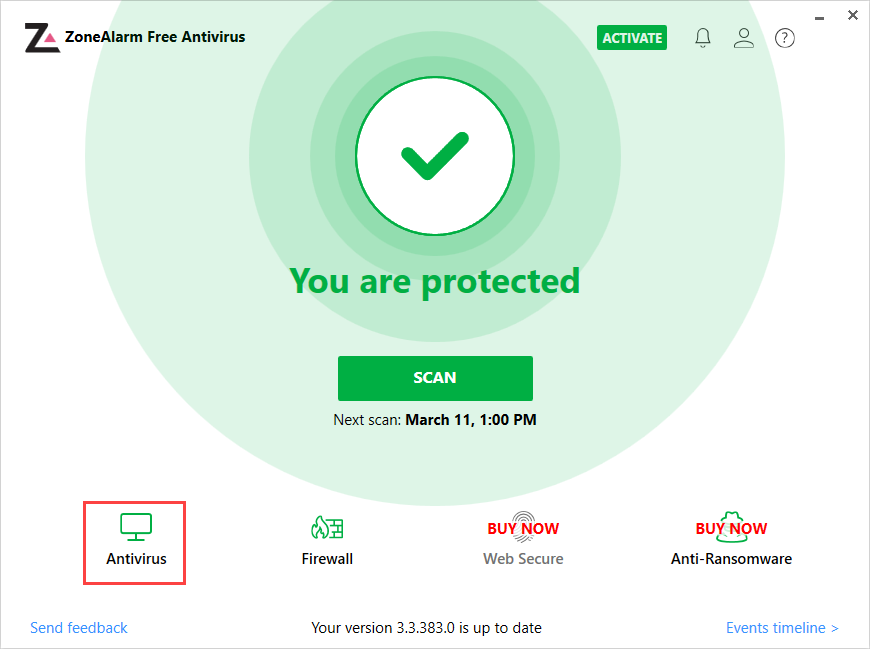Click the Anti-Ransomware icon
Image resolution: width=870 pixels, height=649 pixels.
pos(731,527)
